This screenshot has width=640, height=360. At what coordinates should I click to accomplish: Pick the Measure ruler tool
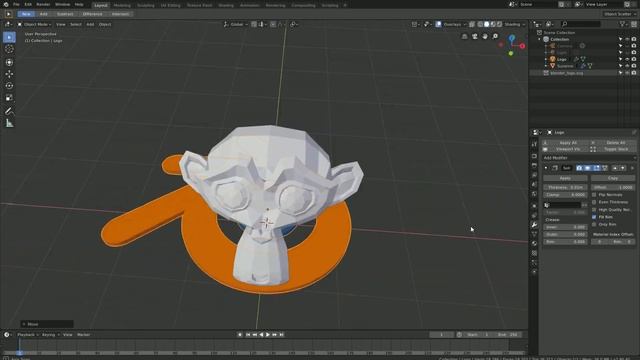tap(9, 123)
